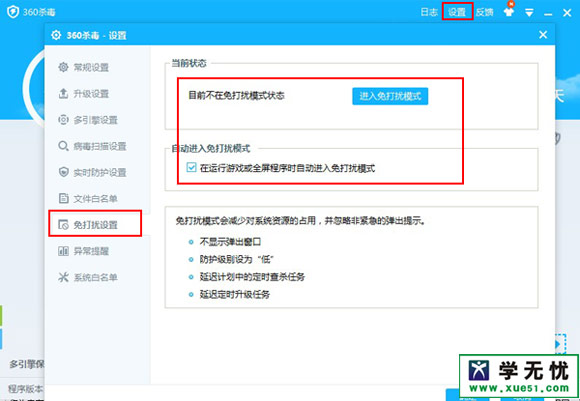Click the 异常提醒 chart icon
This screenshot has width=580, height=401.
(63, 251)
